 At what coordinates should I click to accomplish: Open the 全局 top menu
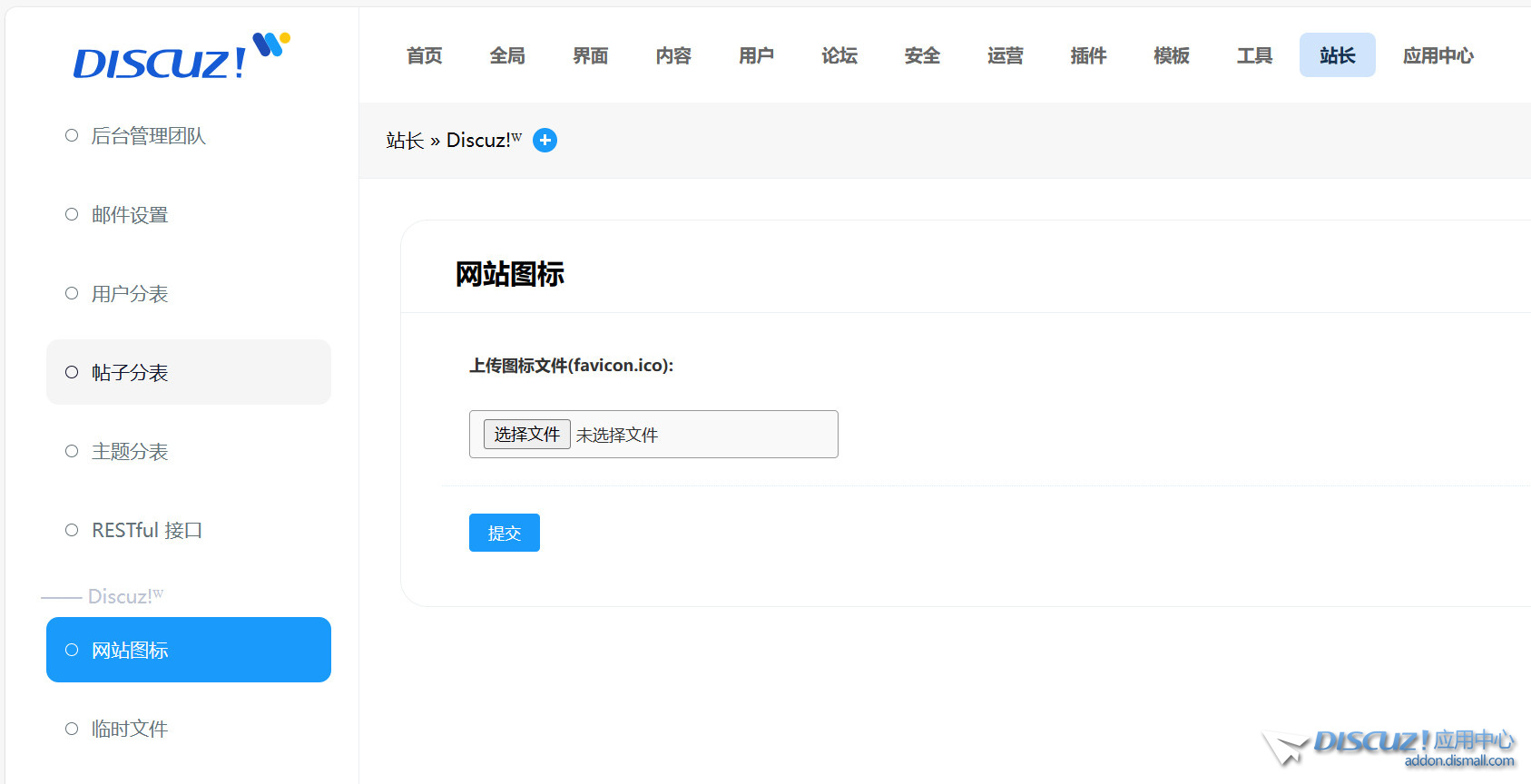[507, 55]
